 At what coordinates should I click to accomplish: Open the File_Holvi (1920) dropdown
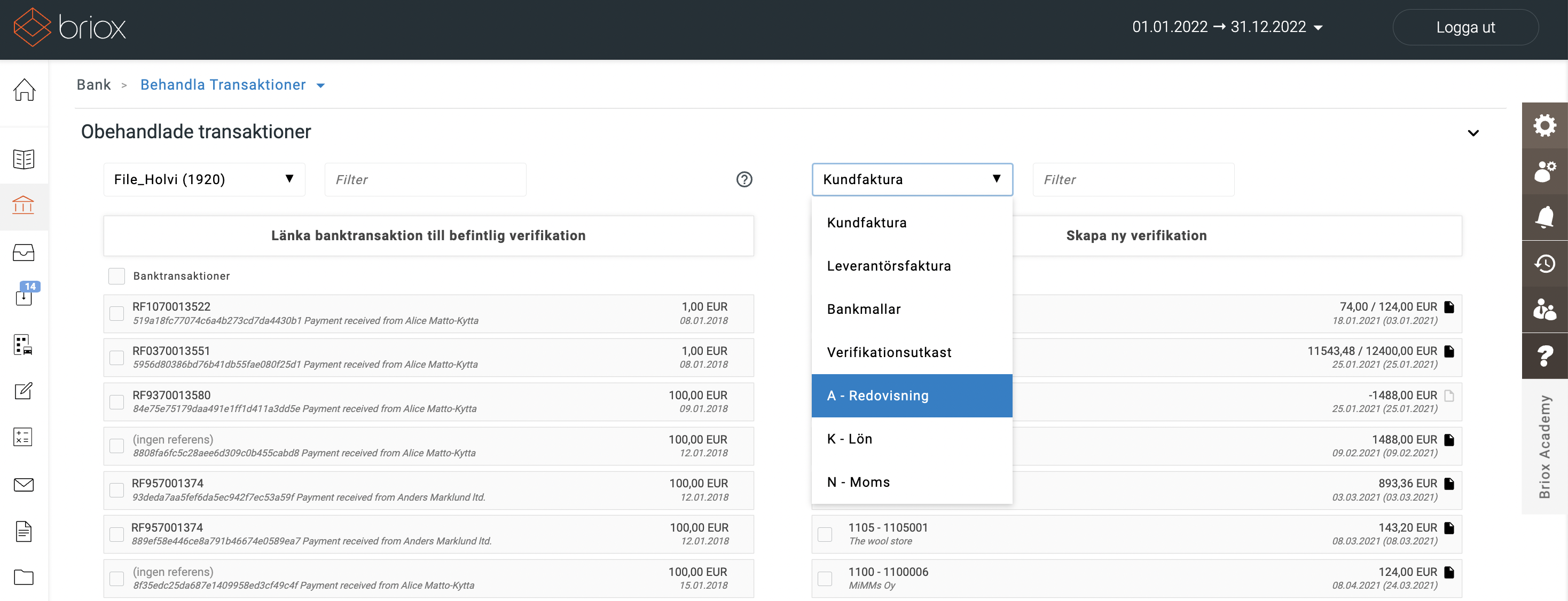(204, 179)
